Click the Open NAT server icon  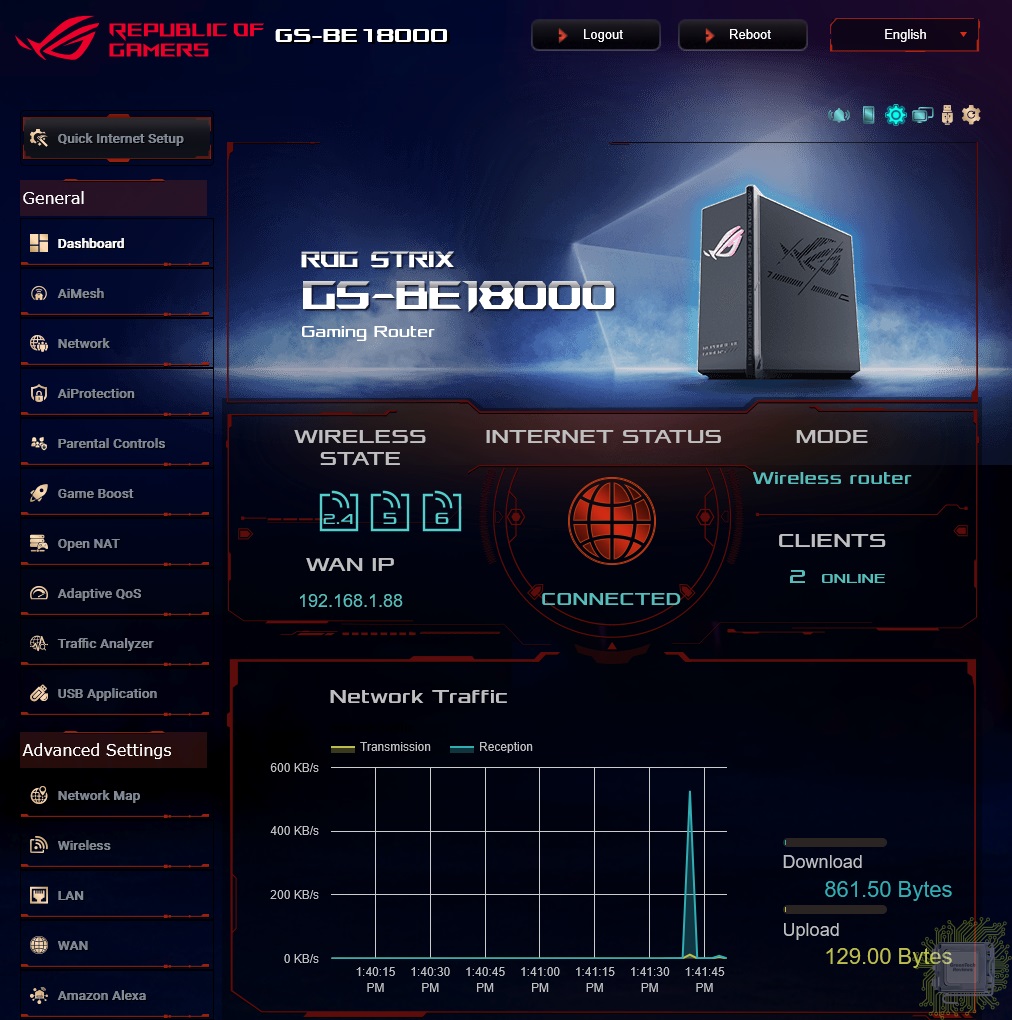point(39,543)
